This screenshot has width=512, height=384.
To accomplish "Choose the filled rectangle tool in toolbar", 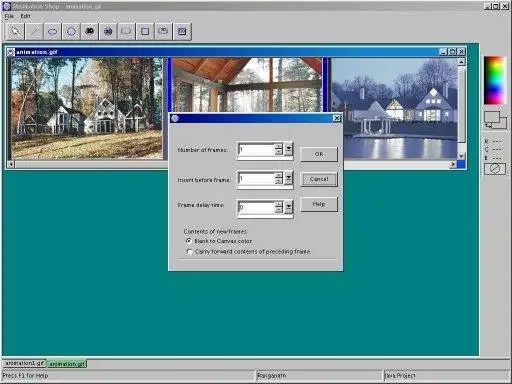I will pos(182,32).
